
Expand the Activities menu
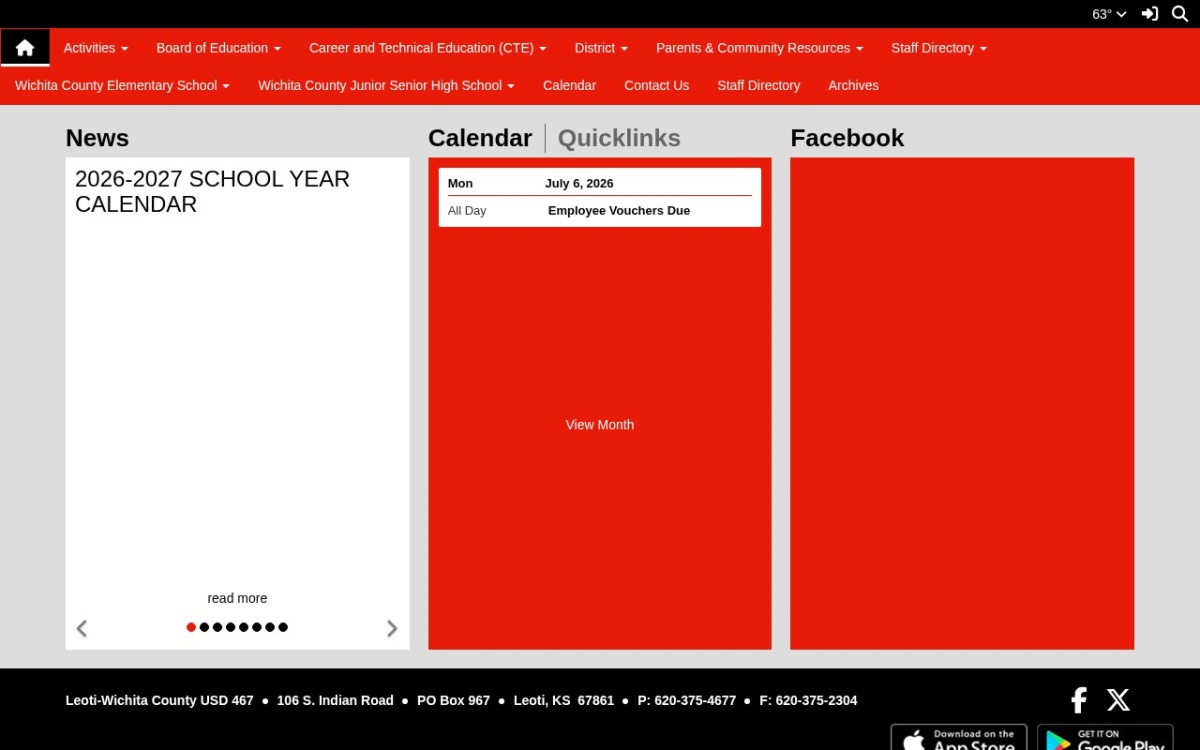tap(96, 48)
